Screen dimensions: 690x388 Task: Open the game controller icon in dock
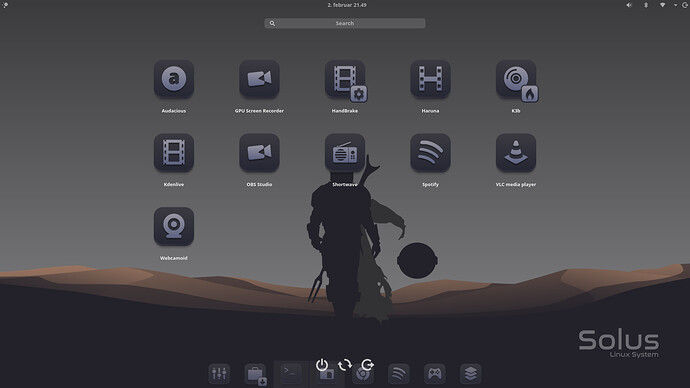[x=435, y=373]
